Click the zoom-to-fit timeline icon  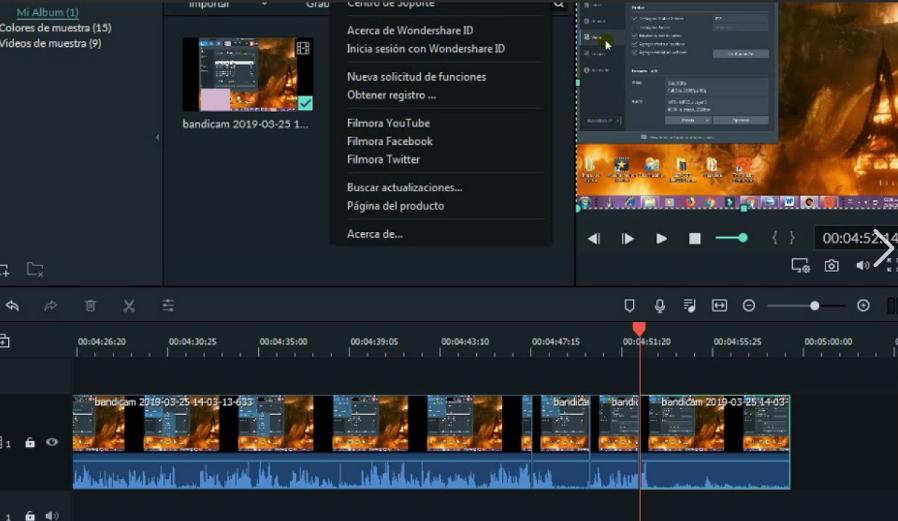pos(719,306)
